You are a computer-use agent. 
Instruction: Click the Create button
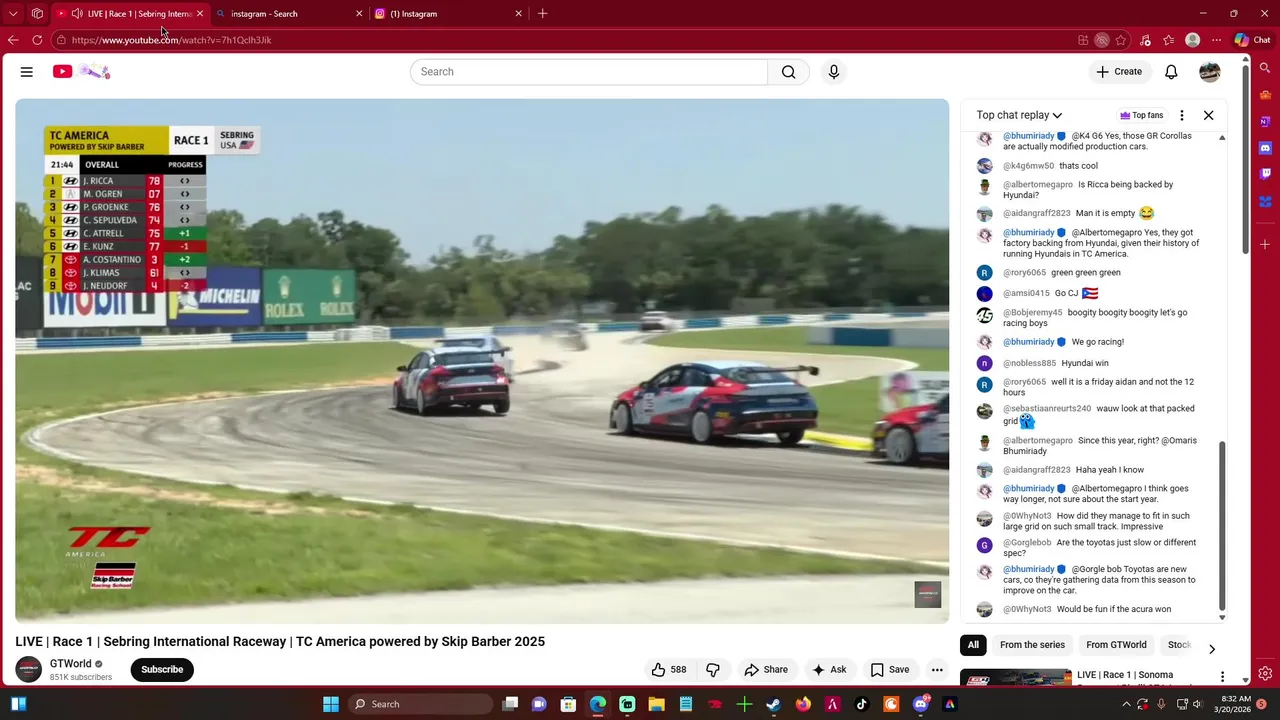click(1119, 72)
